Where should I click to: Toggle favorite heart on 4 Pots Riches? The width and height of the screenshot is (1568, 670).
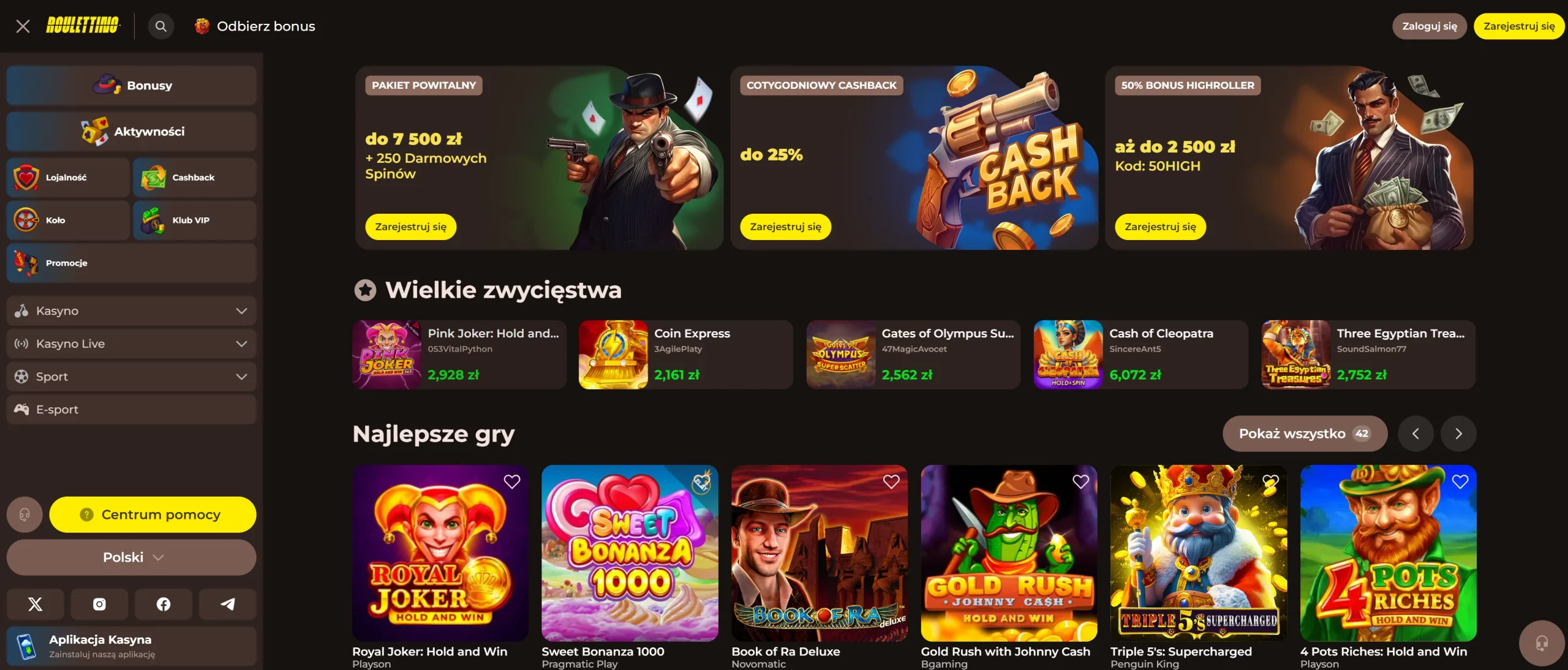click(x=1460, y=481)
